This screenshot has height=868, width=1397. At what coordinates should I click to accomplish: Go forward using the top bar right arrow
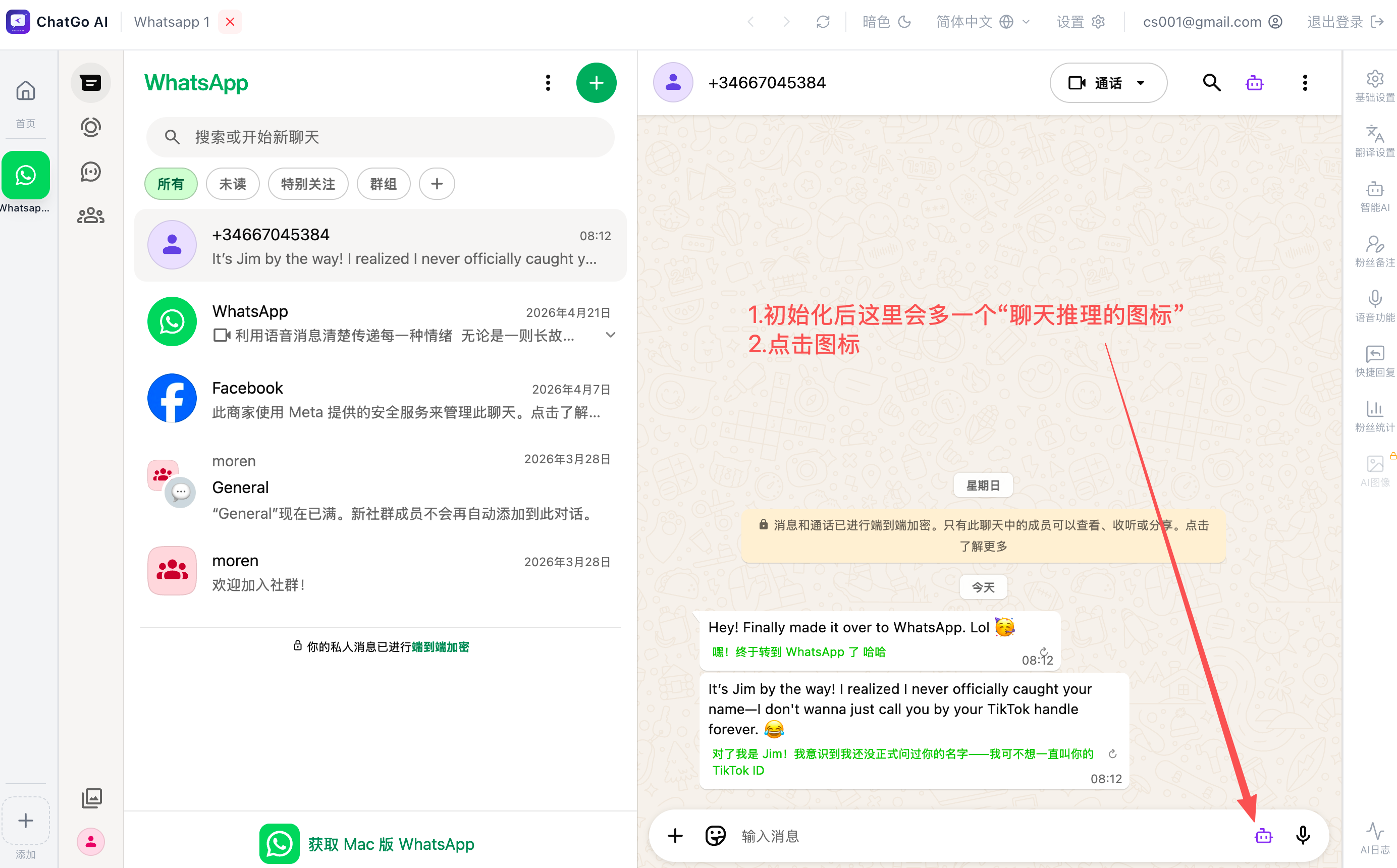786,22
